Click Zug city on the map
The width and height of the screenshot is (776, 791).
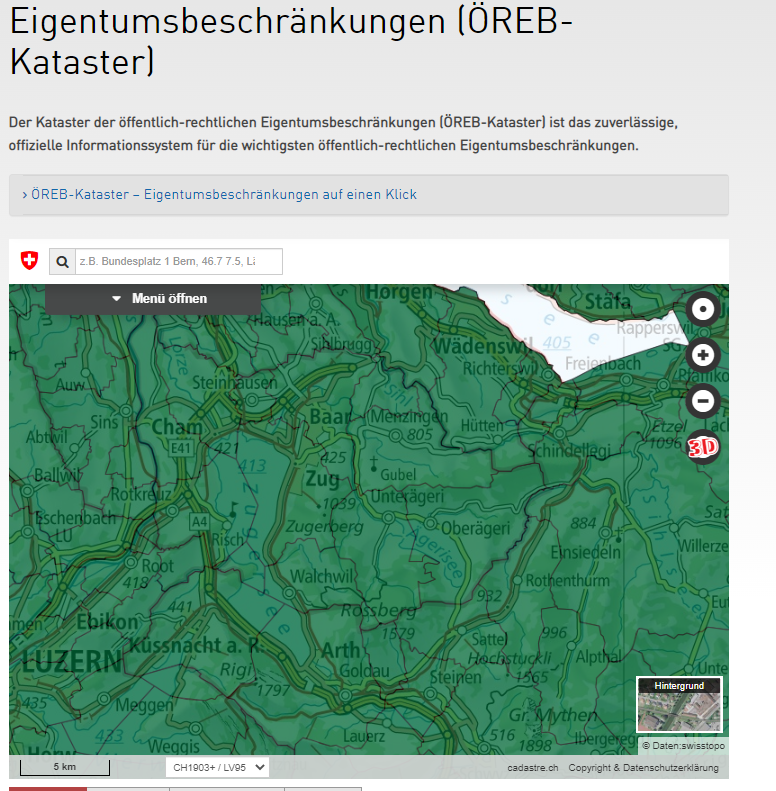322,479
